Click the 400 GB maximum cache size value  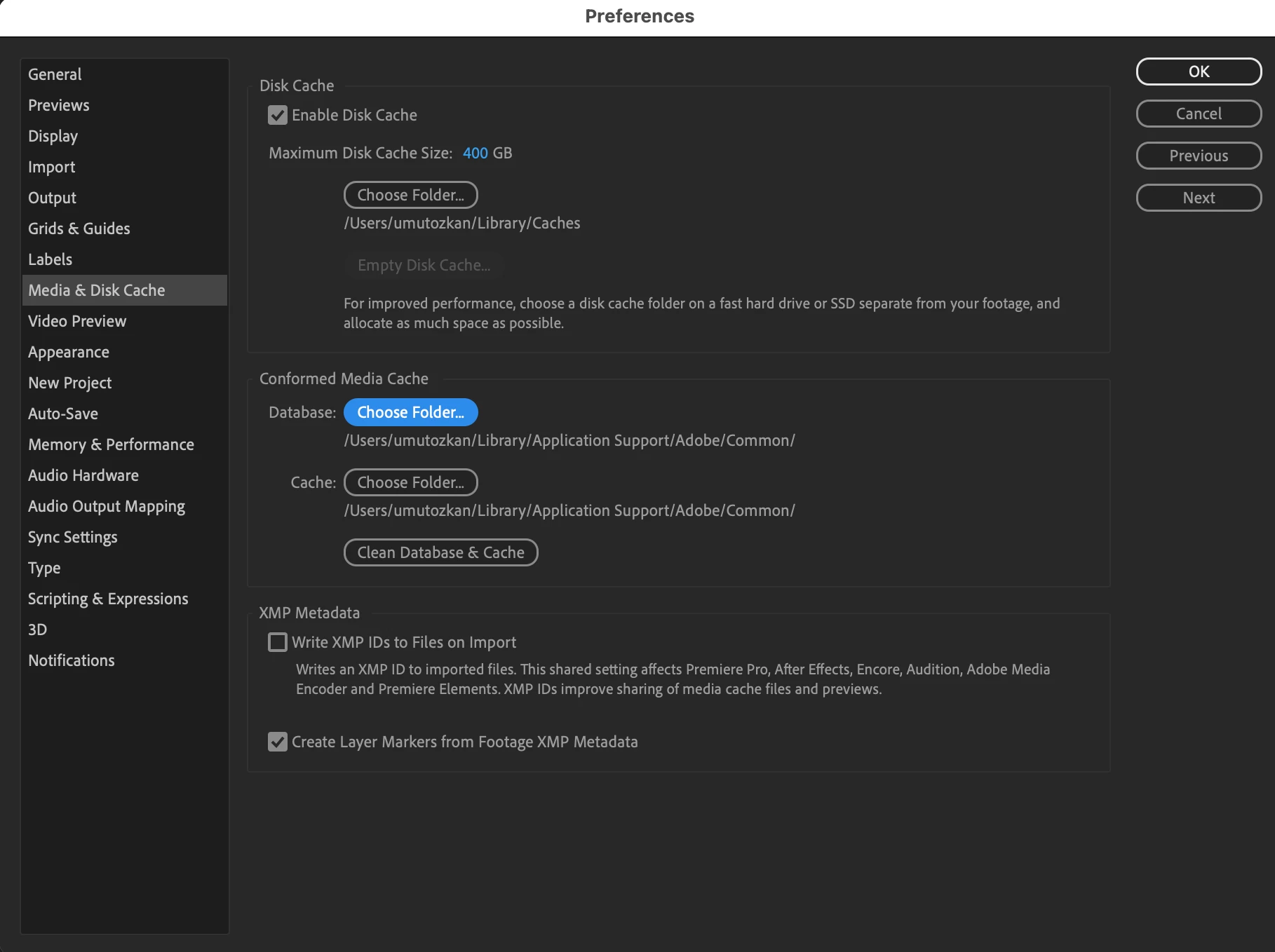coord(475,153)
